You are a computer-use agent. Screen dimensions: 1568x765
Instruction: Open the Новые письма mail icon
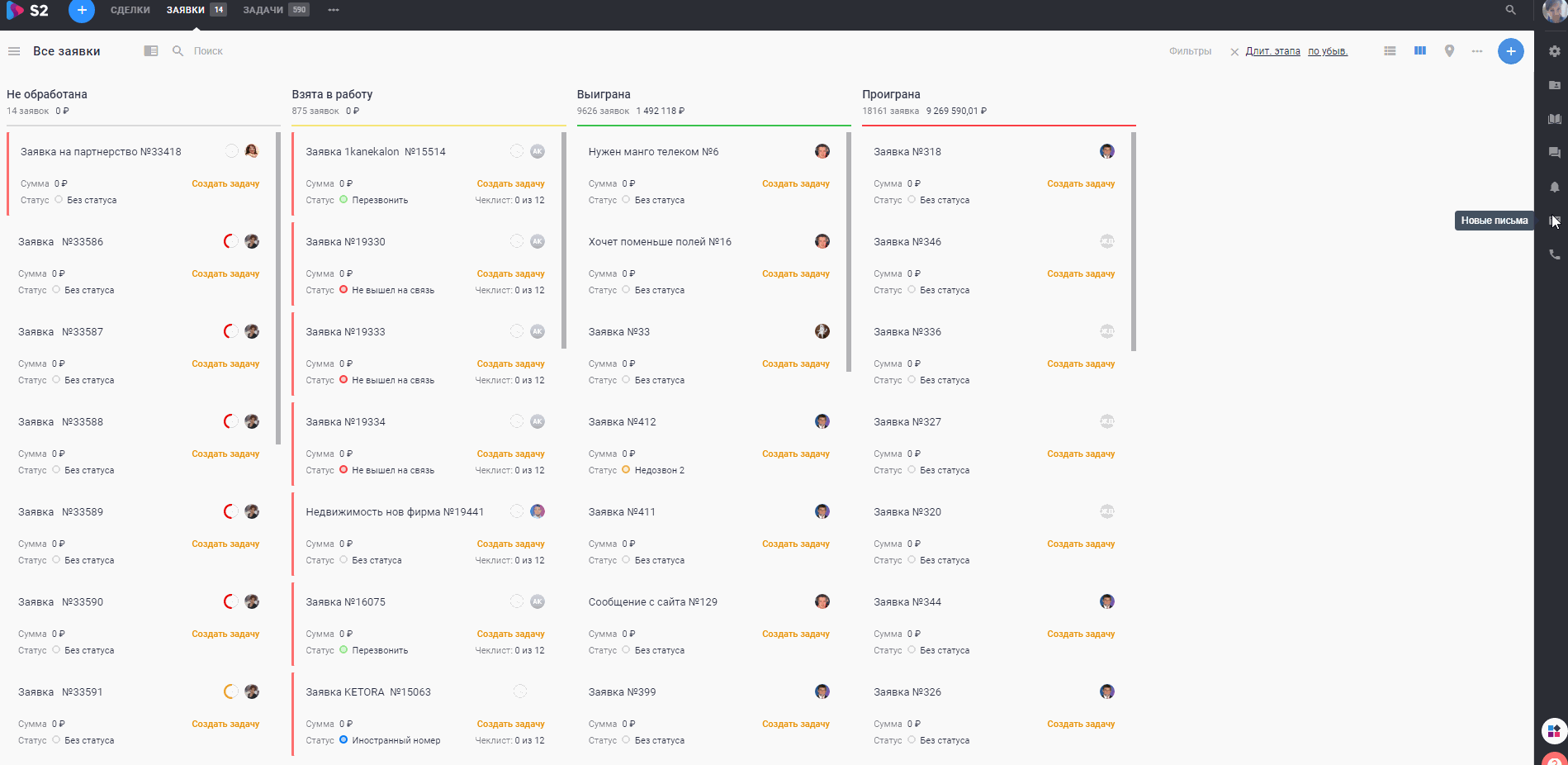[1555, 221]
